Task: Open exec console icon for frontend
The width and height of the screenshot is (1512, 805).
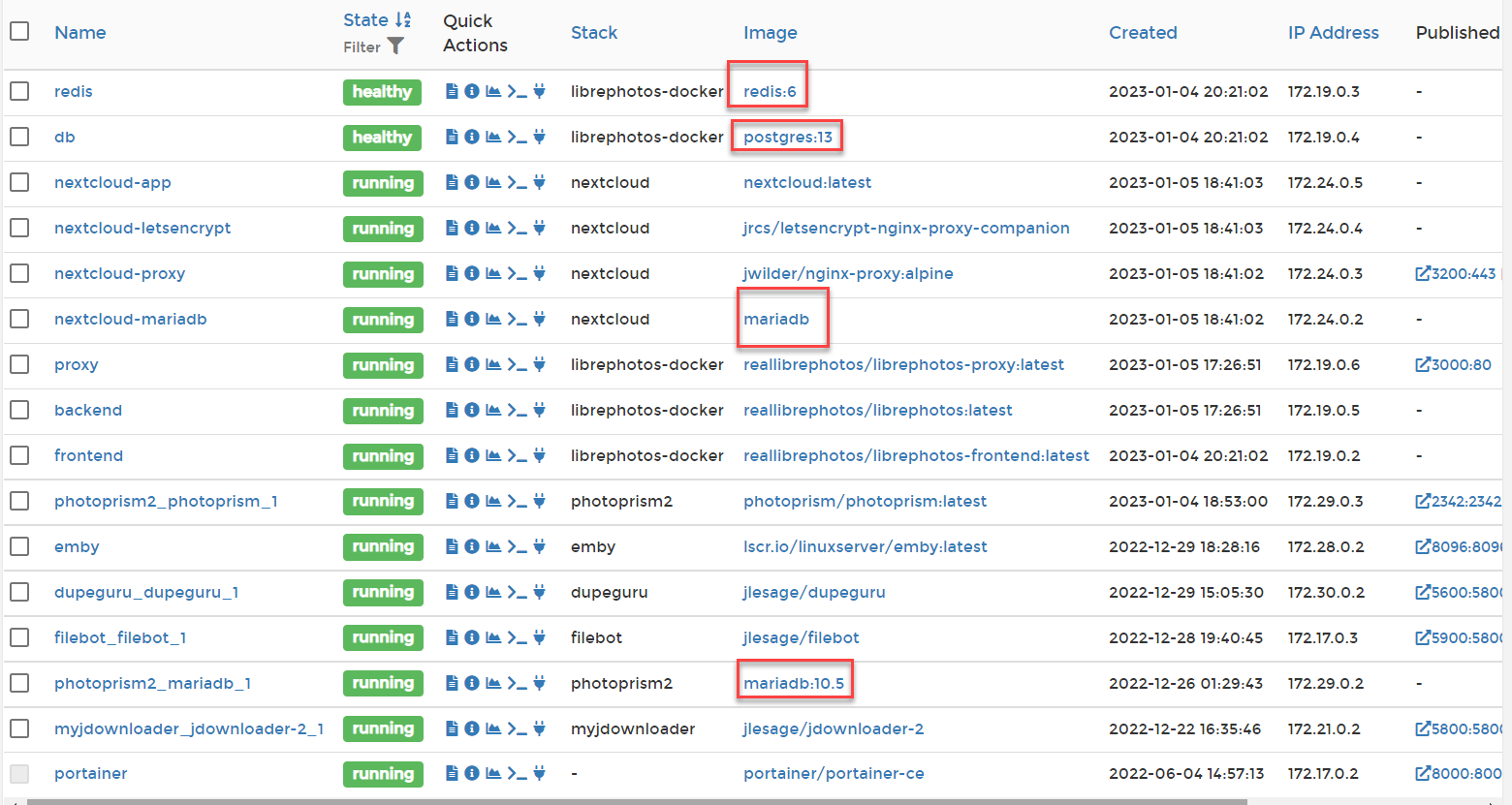Action: pyautogui.click(x=518, y=455)
